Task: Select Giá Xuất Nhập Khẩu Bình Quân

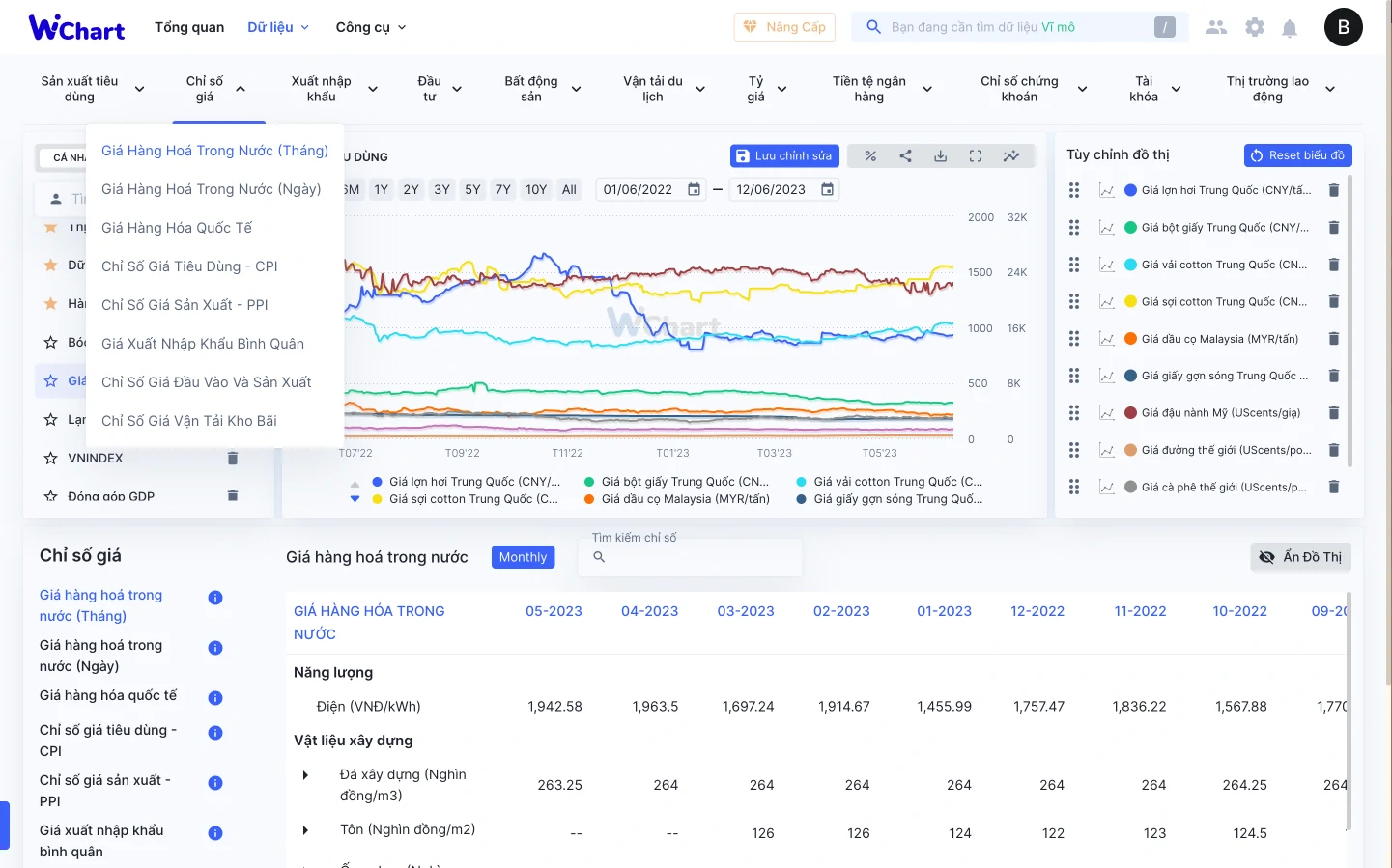Action: point(203,344)
